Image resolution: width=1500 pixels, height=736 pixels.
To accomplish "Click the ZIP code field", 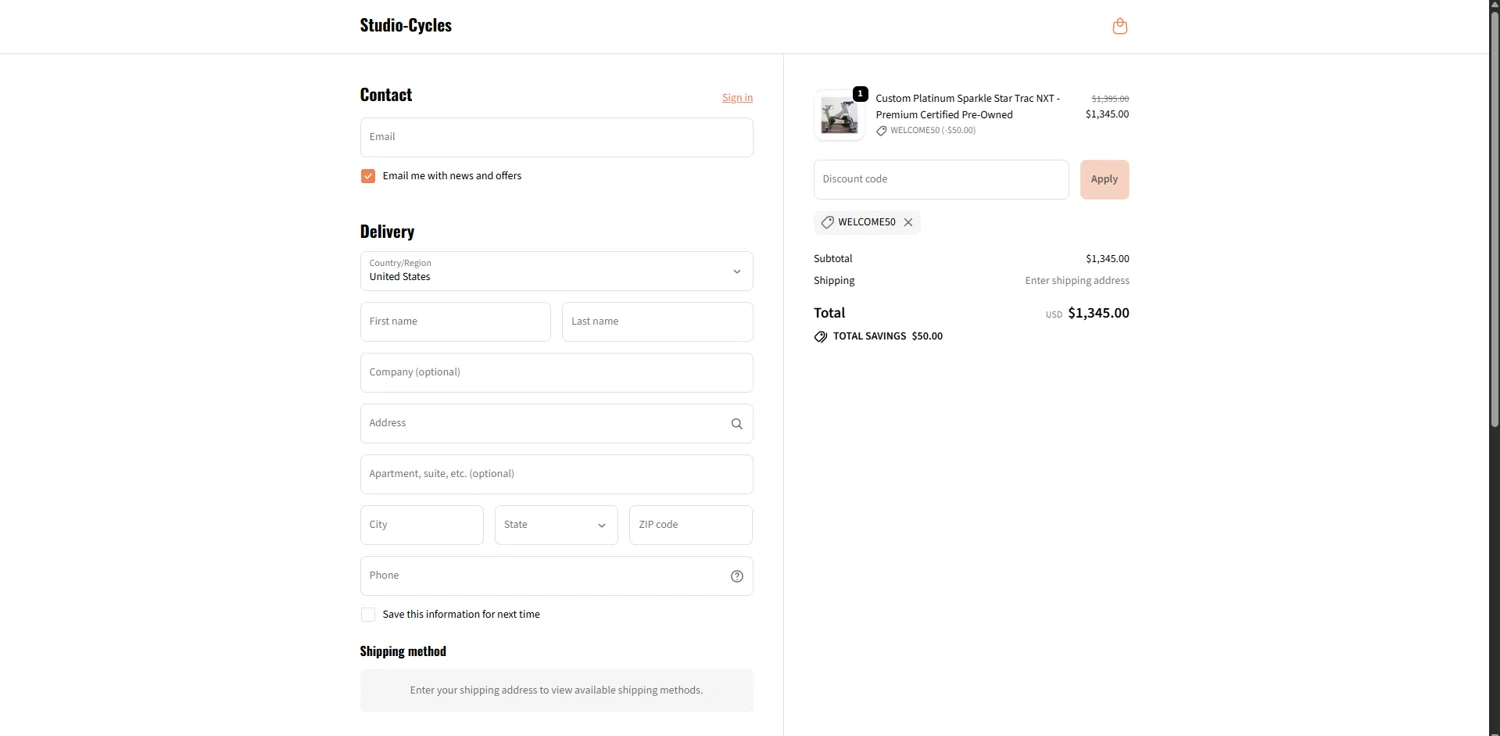I will [x=690, y=525].
